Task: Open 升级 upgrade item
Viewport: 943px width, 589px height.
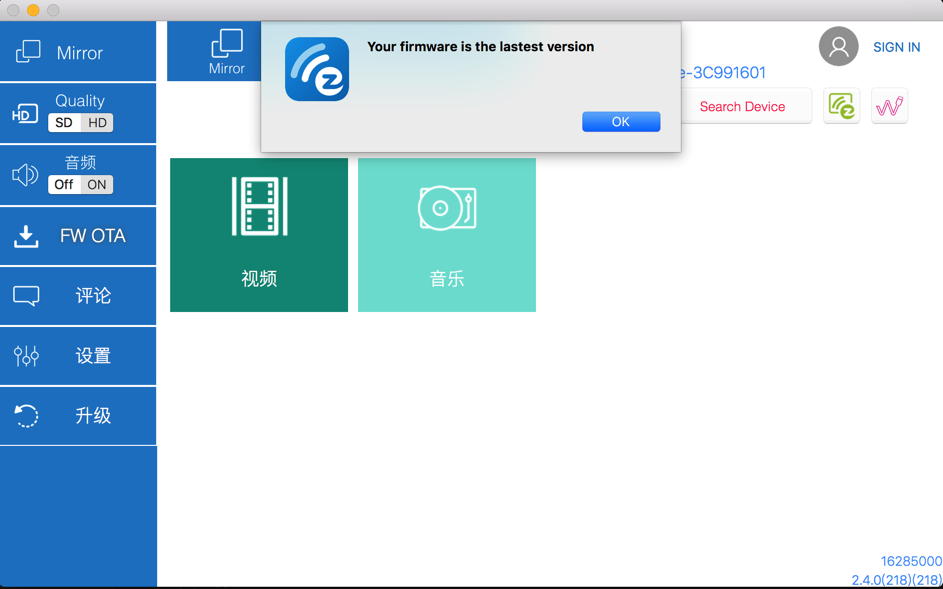Action: 78,416
